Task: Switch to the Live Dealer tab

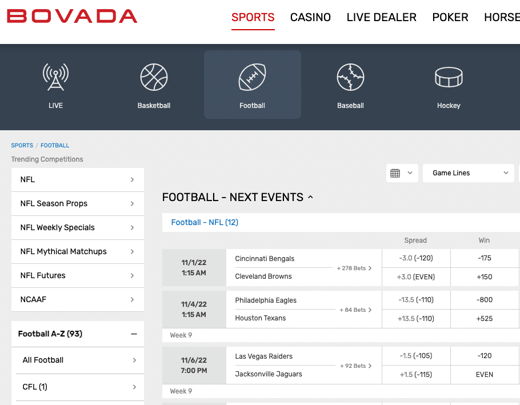Action: coord(381,17)
